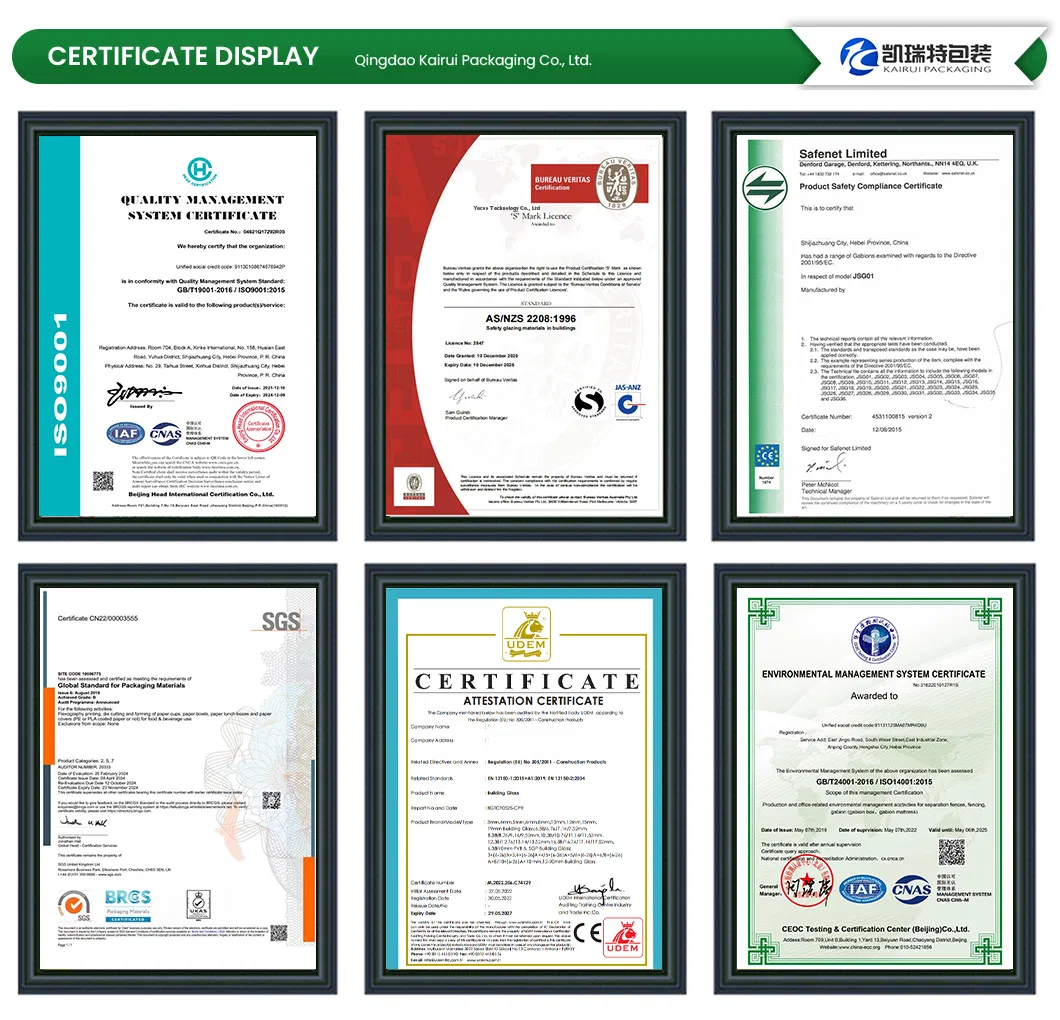Open the SGS packaging materials certificate frame
Screen dimensions: 1060x1020
click(177, 779)
